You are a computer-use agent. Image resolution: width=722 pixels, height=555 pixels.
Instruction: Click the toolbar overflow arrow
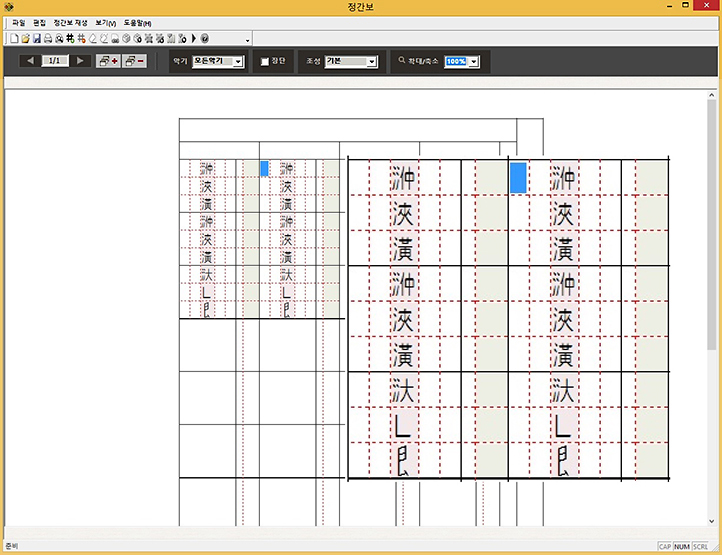[247, 41]
